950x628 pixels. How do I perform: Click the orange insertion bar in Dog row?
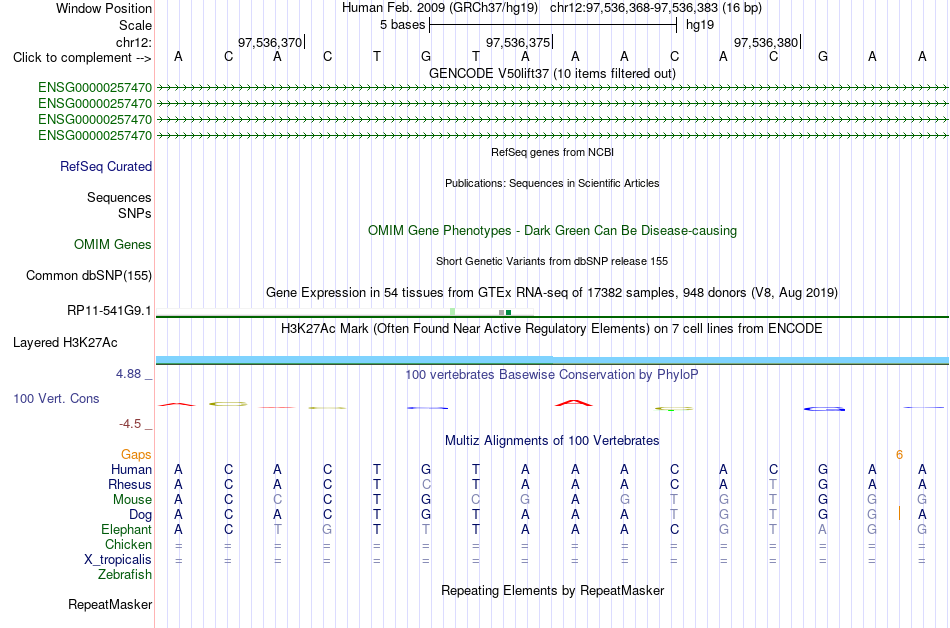pyautogui.click(x=899, y=514)
